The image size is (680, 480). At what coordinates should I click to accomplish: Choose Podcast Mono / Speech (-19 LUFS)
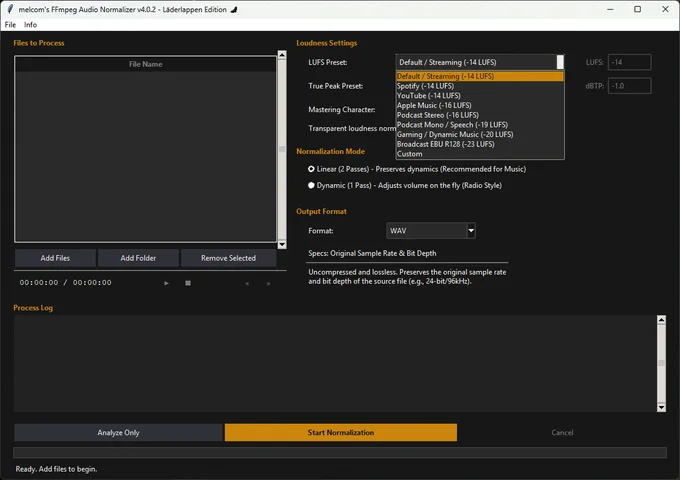480,125
